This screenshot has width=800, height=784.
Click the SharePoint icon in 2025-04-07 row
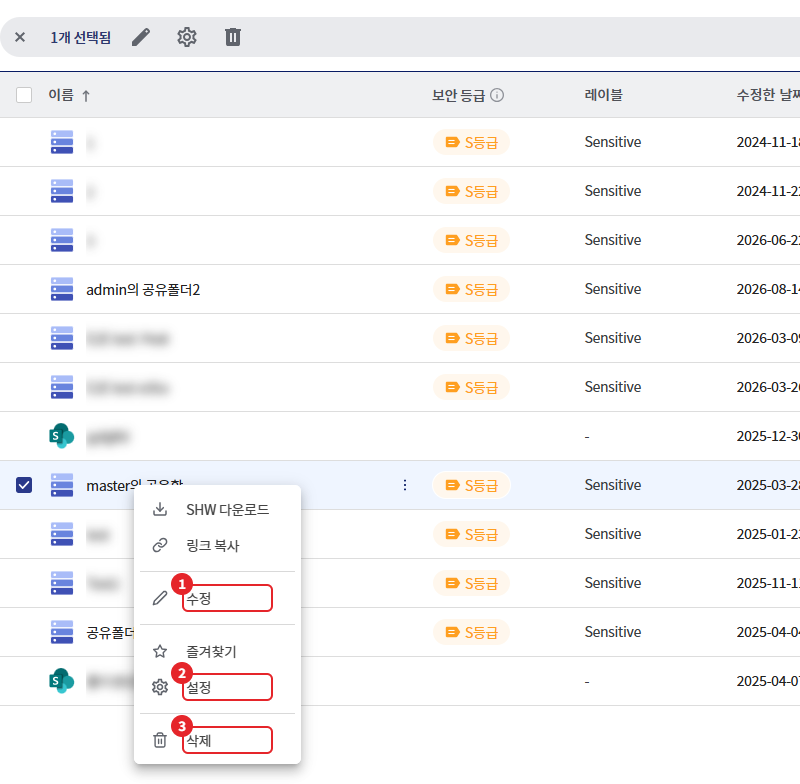62,681
